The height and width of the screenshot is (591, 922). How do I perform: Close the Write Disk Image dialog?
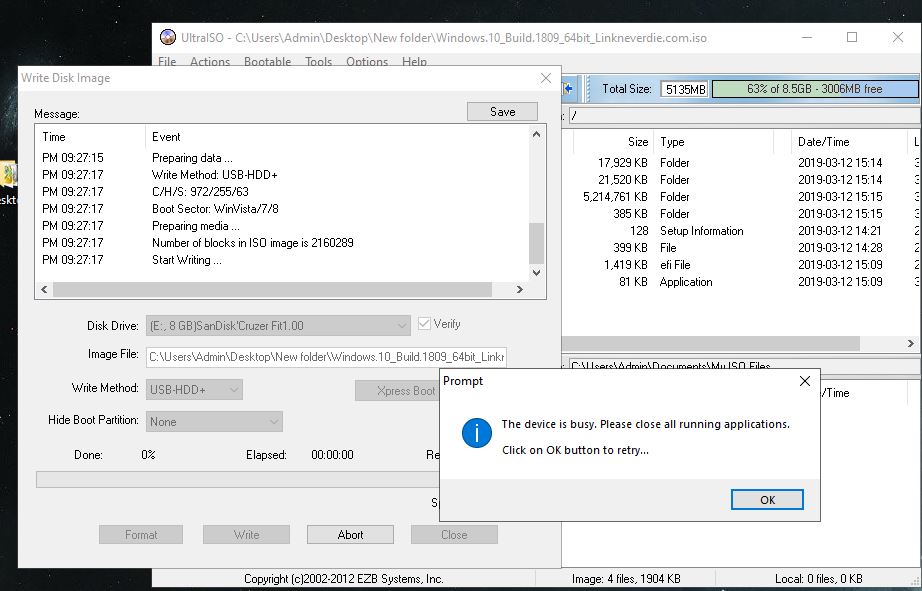pyautogui.click(x=545, y=78)
